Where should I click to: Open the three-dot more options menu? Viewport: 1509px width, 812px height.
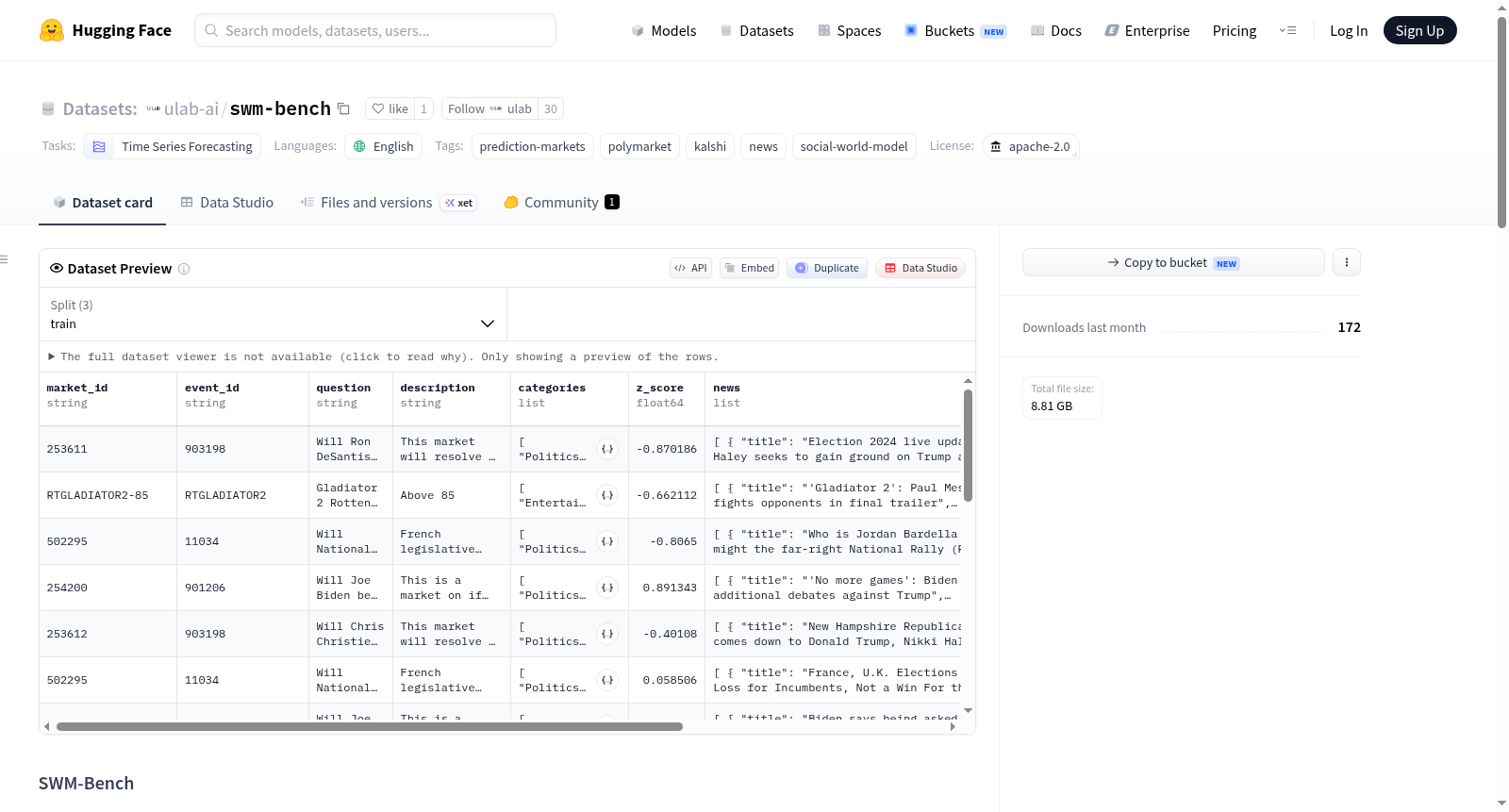[x=1347, y=262]
